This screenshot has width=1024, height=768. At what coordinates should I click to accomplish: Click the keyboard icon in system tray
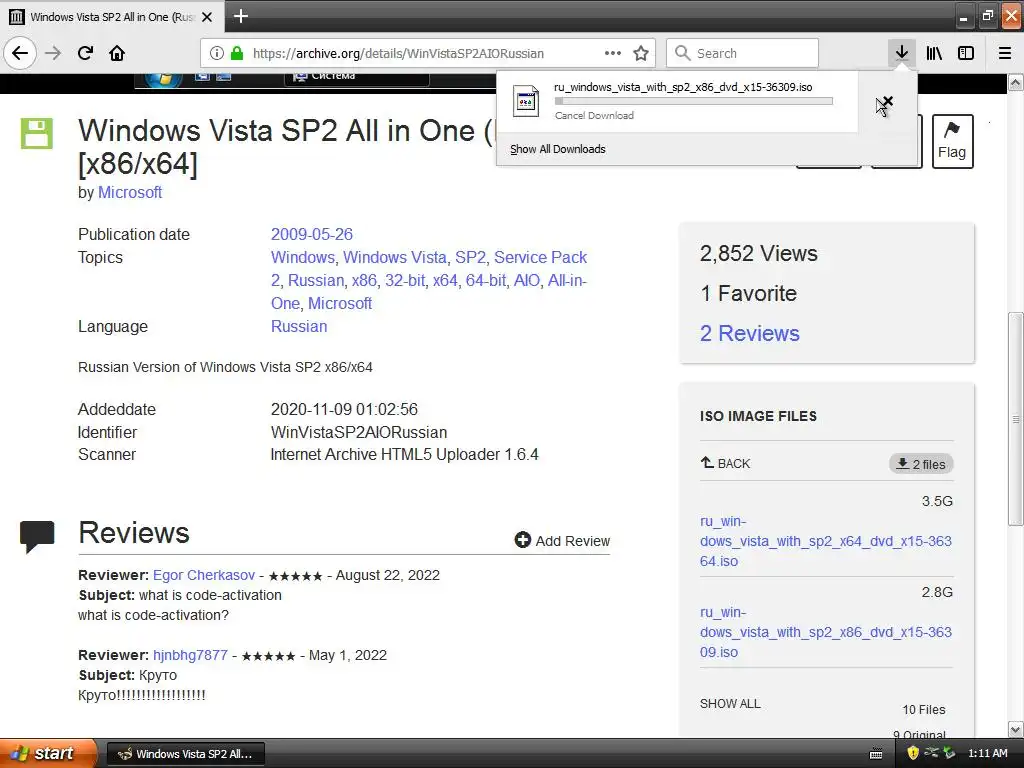click(x=876, y=754)
